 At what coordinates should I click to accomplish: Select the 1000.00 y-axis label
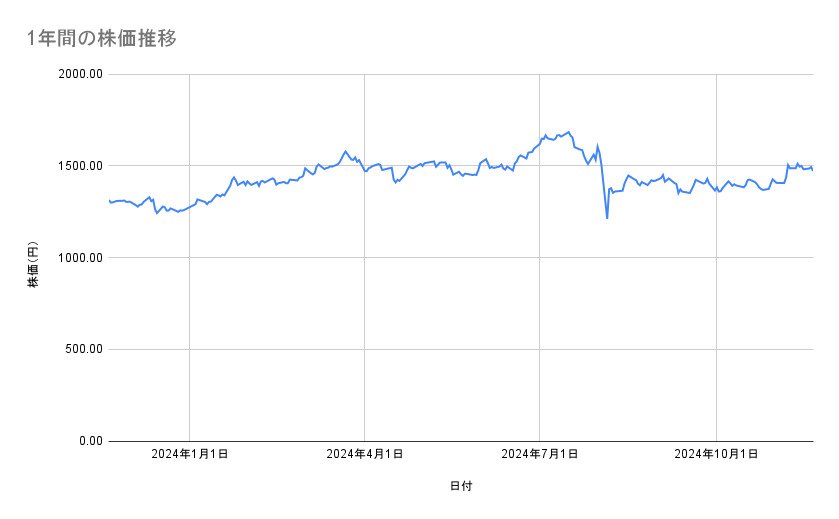80,258
